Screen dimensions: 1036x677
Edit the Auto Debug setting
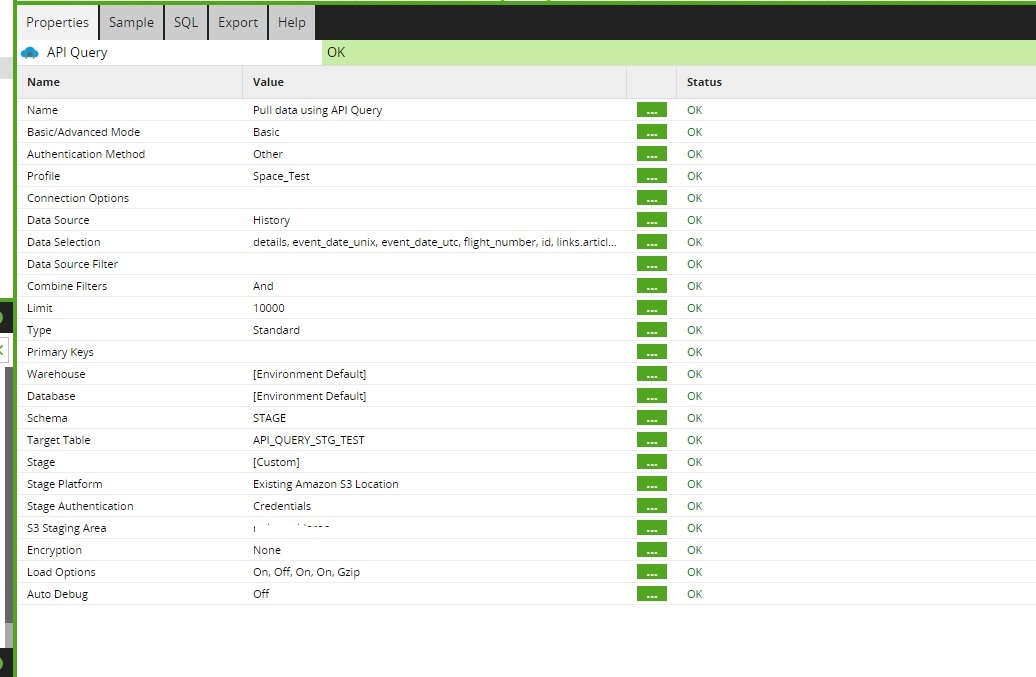(x=651, y=594)
